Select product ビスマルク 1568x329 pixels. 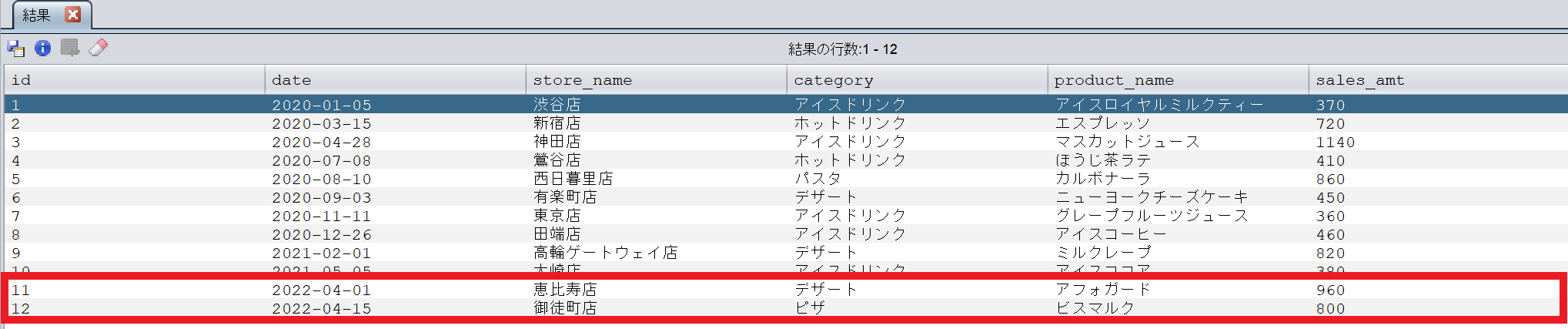point(1095,308)
